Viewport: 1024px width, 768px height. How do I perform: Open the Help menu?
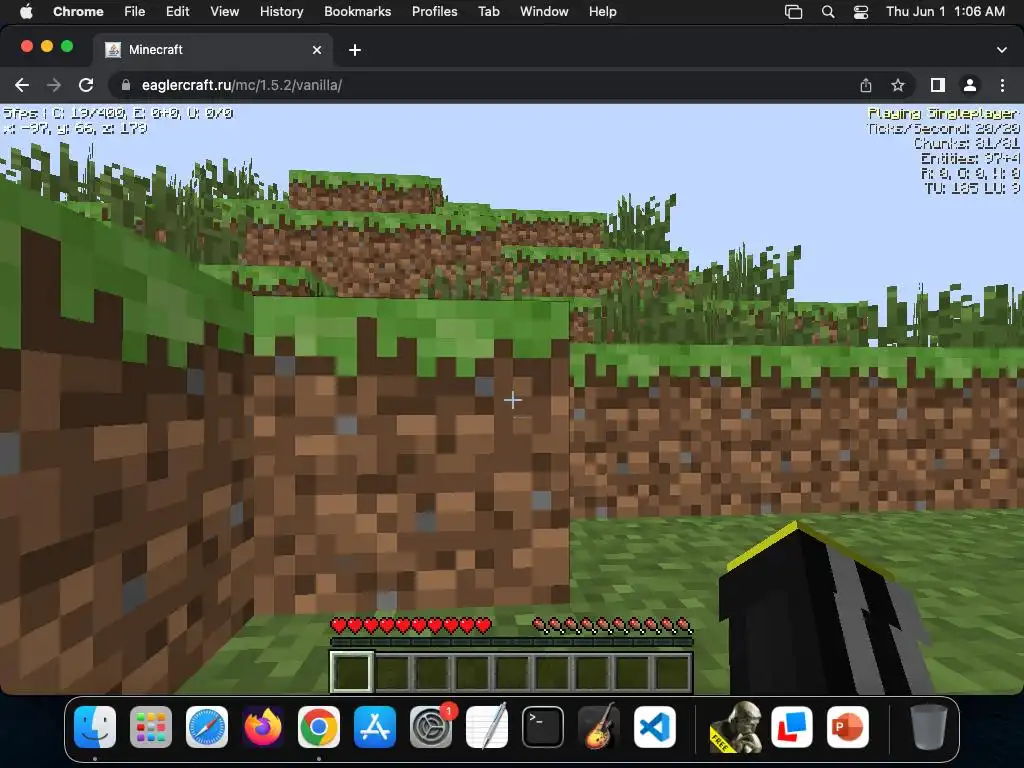(602, 11)
